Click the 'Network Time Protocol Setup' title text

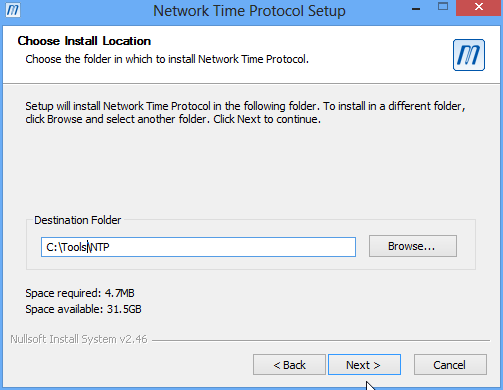249,11
